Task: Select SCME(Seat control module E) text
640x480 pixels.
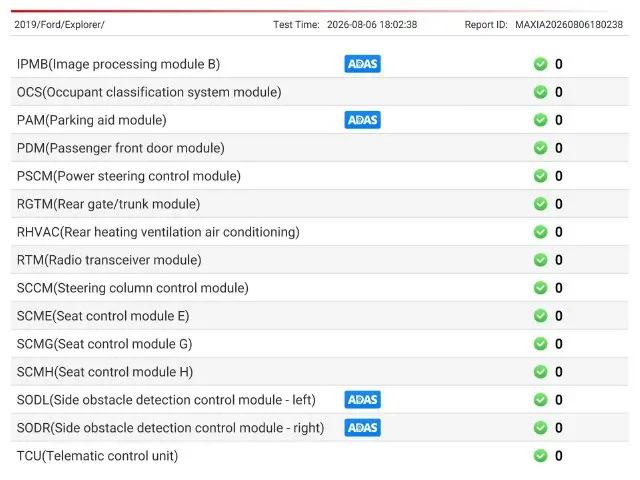Action: point(103,316)
